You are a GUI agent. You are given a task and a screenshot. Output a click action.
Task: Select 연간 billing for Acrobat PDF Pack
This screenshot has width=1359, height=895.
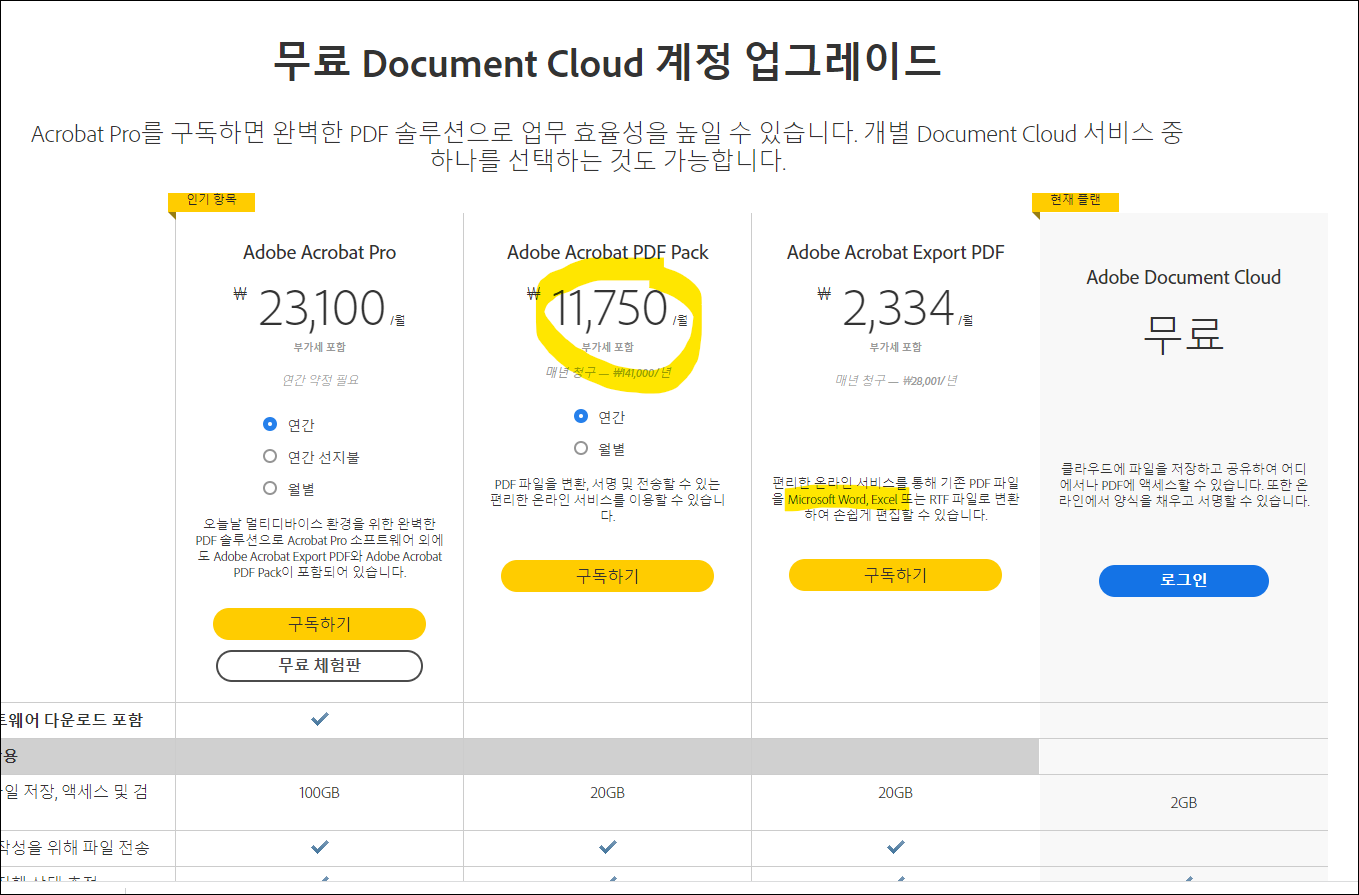581,416
